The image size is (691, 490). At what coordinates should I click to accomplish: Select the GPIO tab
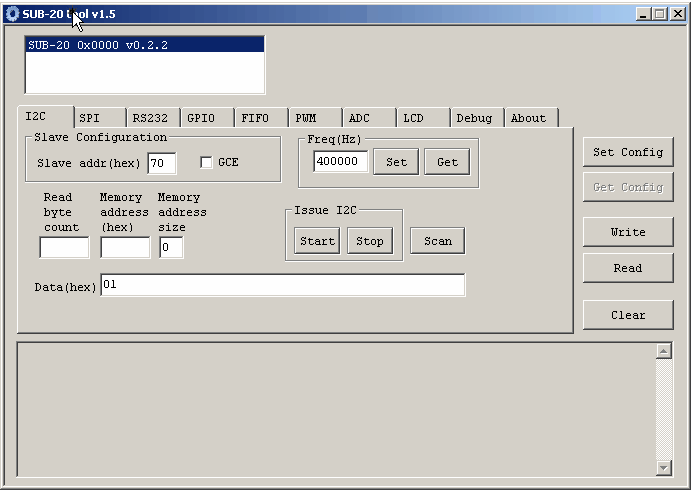click(x=201, y=118)
